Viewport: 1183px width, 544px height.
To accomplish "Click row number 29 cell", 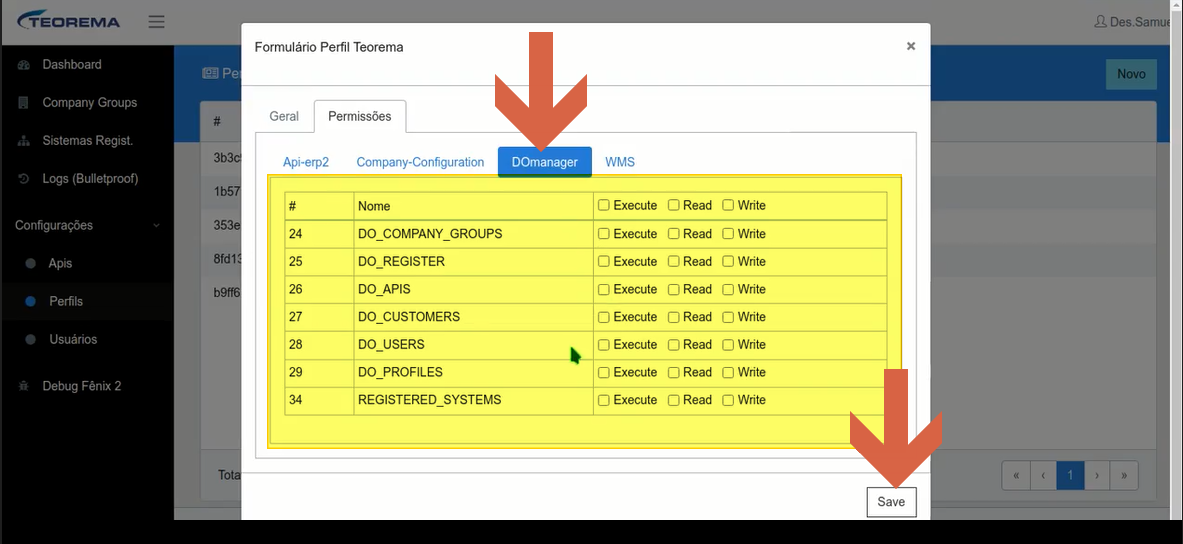I will [x=319, y=372].
